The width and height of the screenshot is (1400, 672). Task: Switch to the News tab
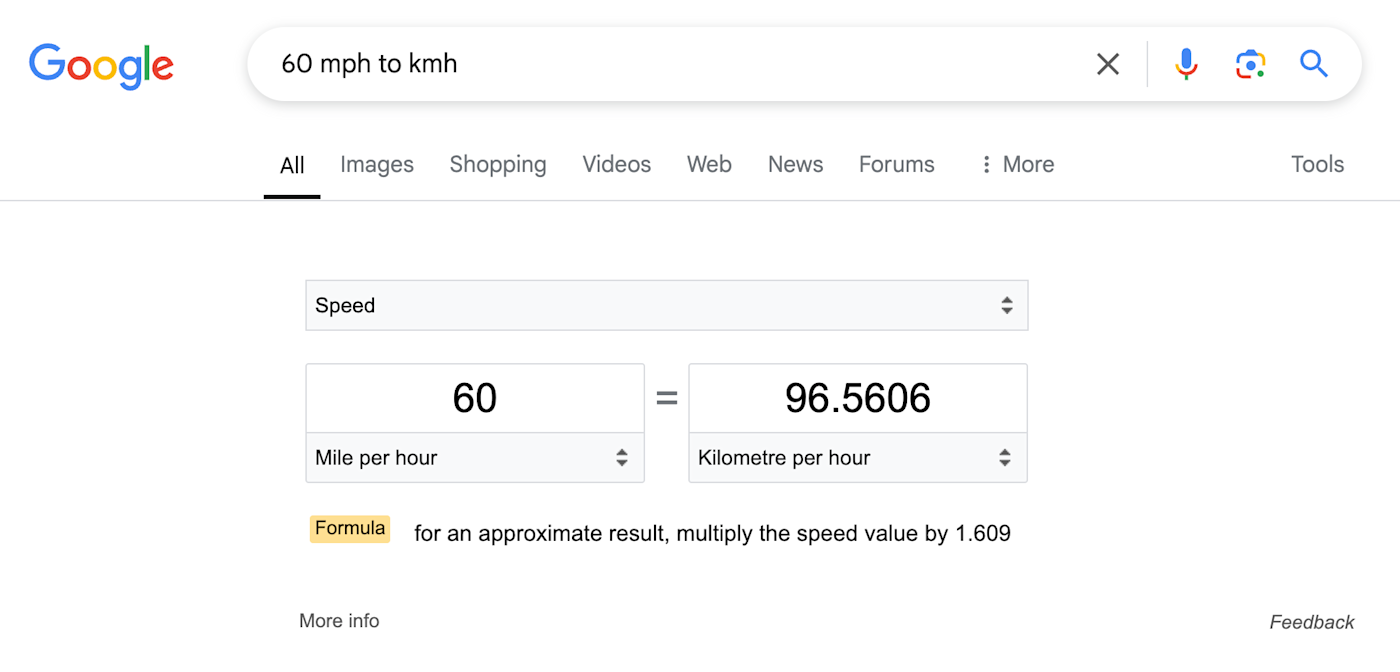[x=795, y=164]
